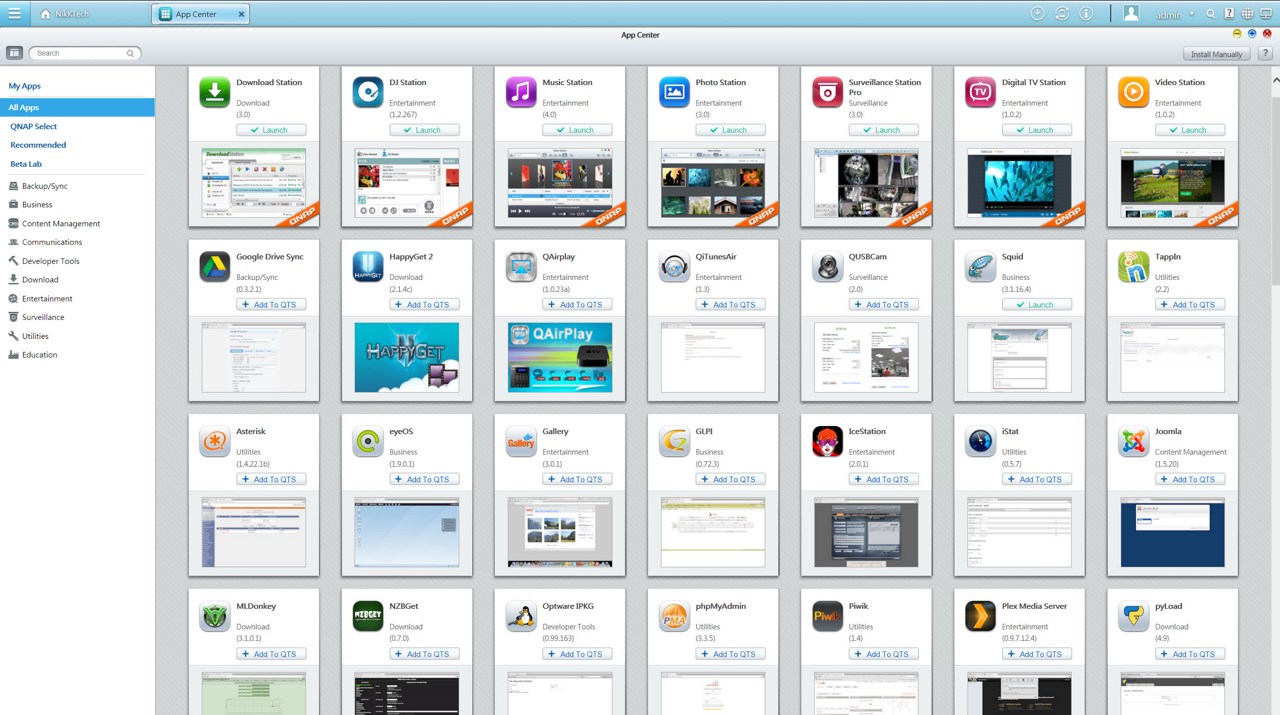Click the Photo Station app icon
Image resolution: width=1280 pixels, height=715 pixels.
[x=674, y=92]
